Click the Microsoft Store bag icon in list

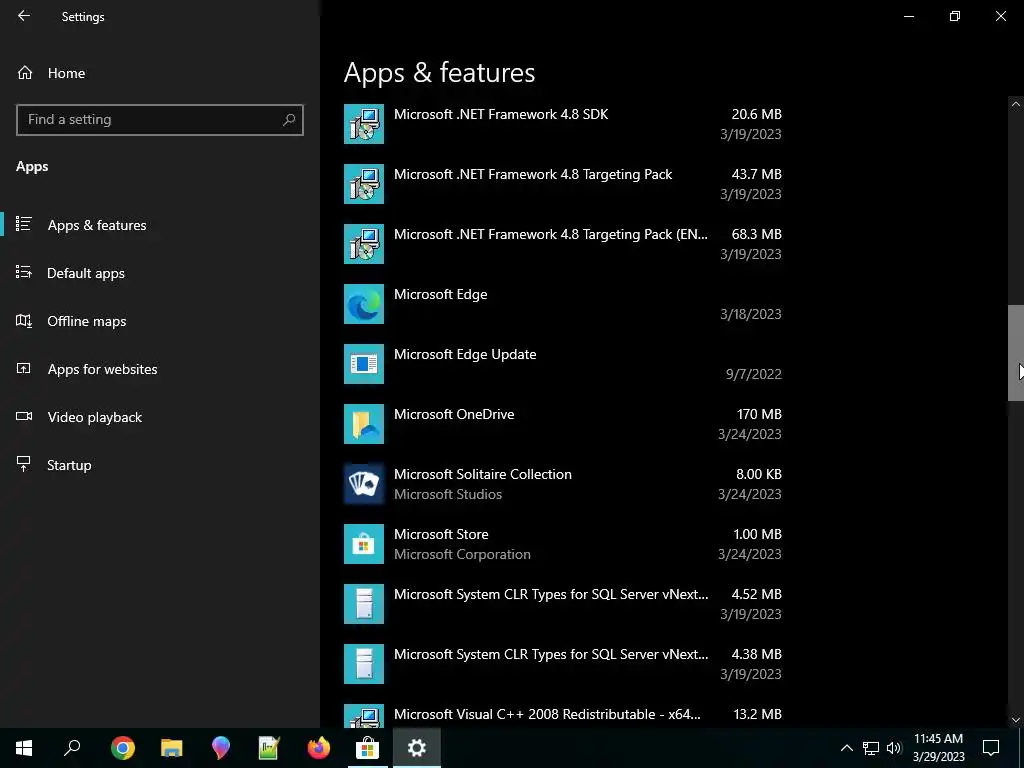pyautogui.click(x=364, y=544)
